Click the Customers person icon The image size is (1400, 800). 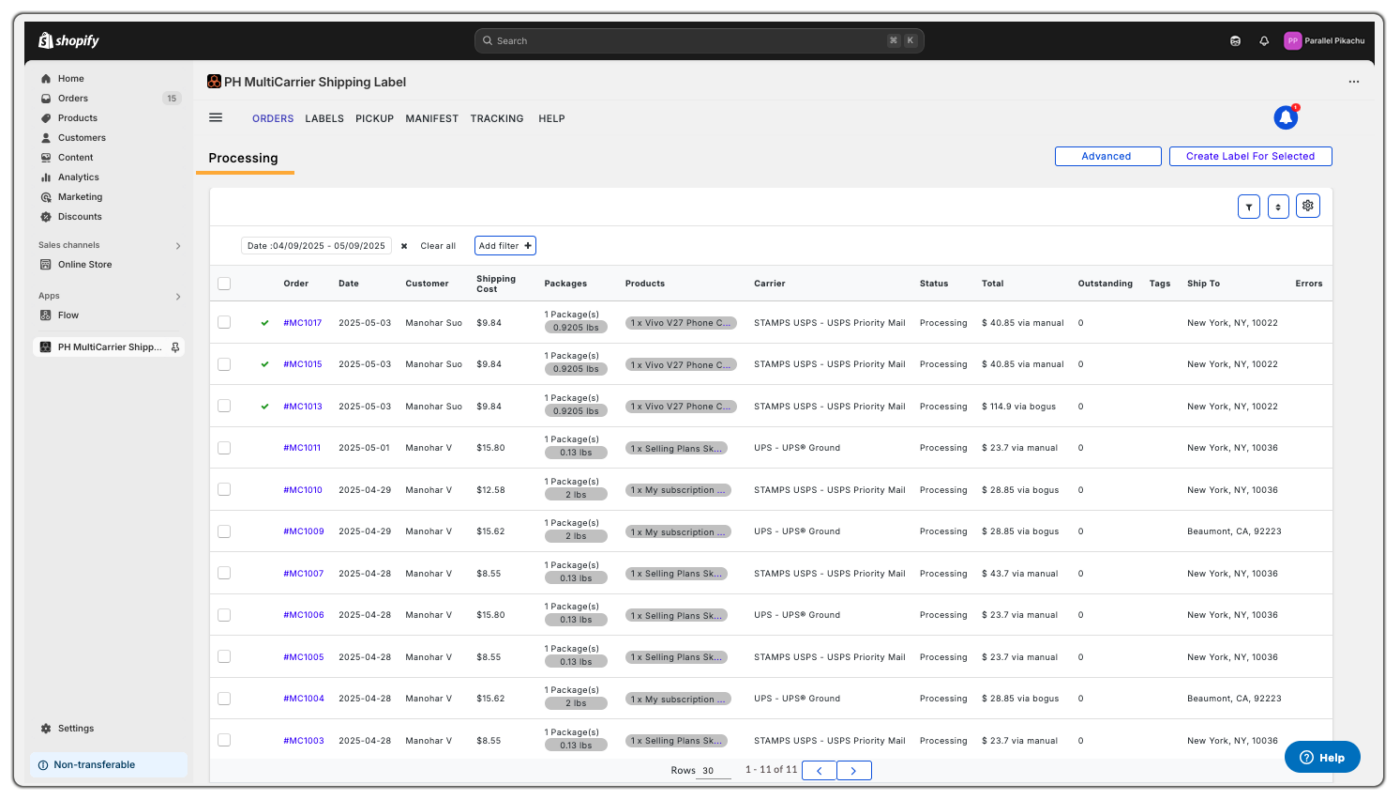pos(46,138)
